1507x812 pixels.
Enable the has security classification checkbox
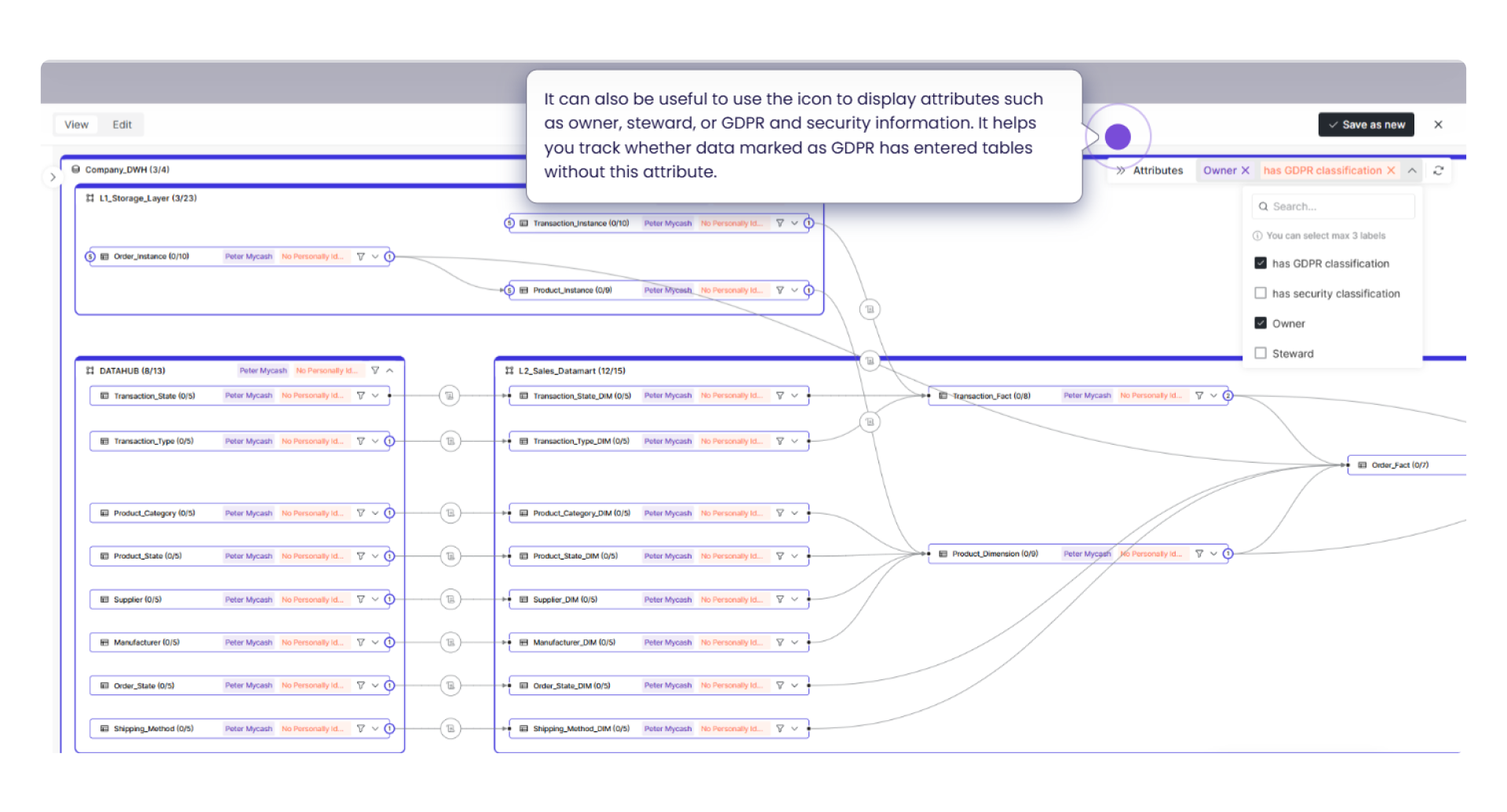pos(1261,293)
